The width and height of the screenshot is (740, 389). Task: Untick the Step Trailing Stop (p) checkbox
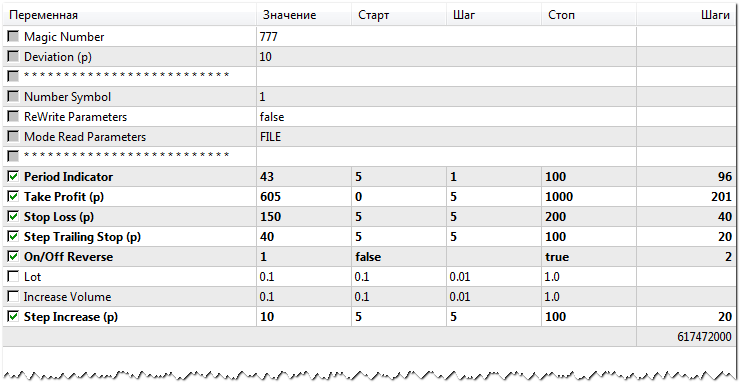13,237
